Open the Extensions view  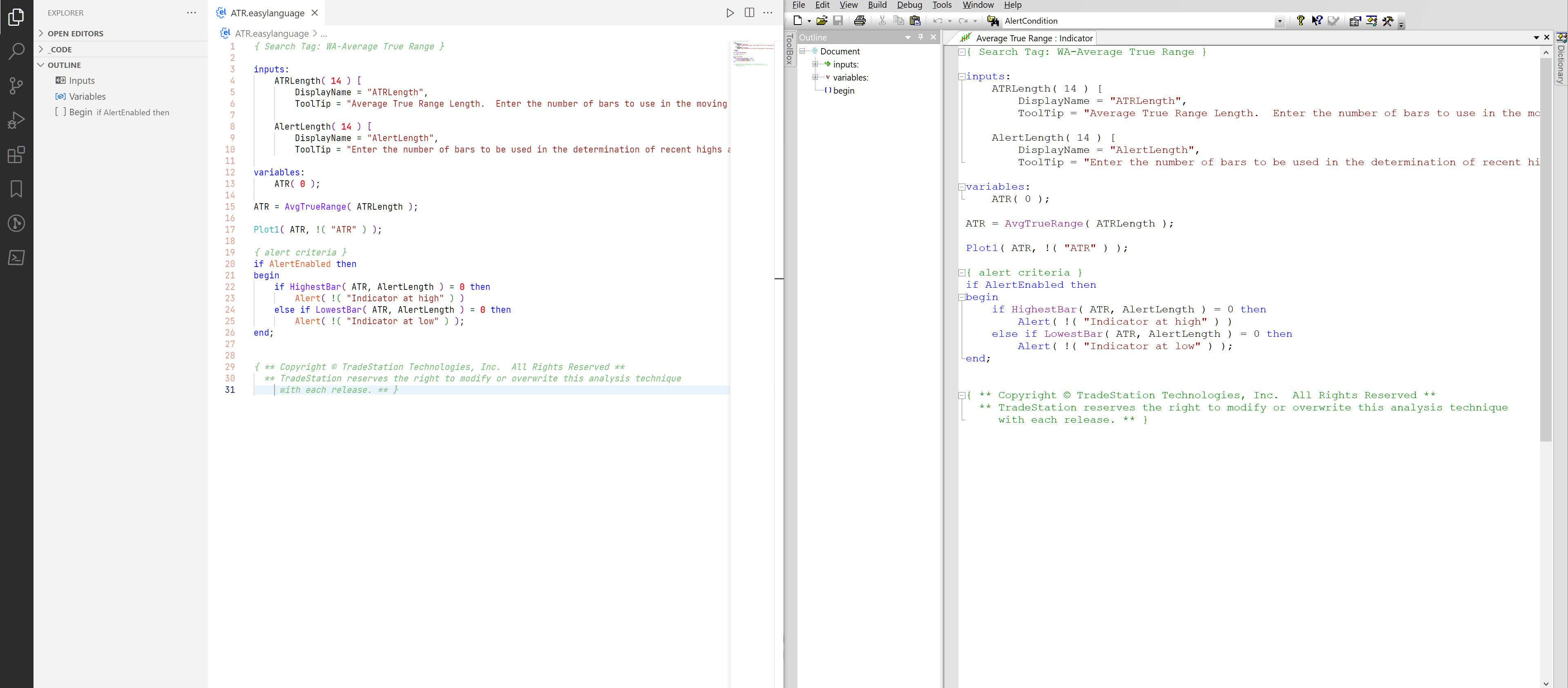click(16, 155)
